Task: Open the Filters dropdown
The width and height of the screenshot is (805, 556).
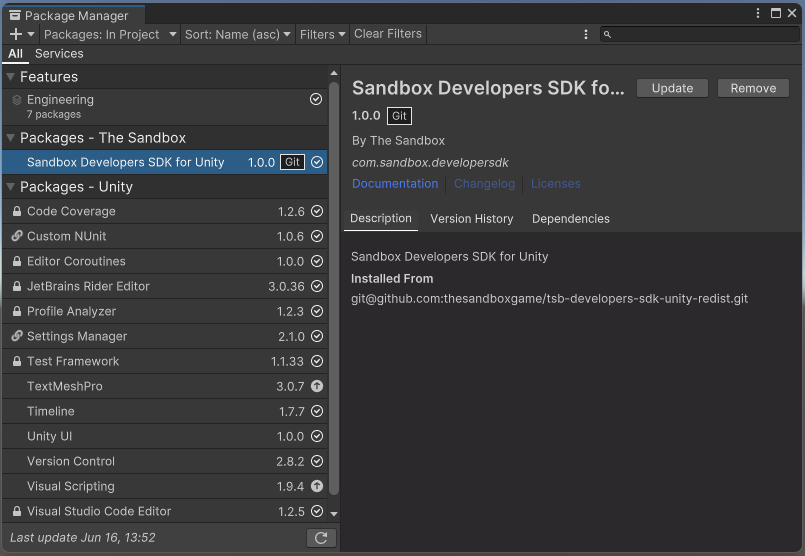Action: [322, 34]
